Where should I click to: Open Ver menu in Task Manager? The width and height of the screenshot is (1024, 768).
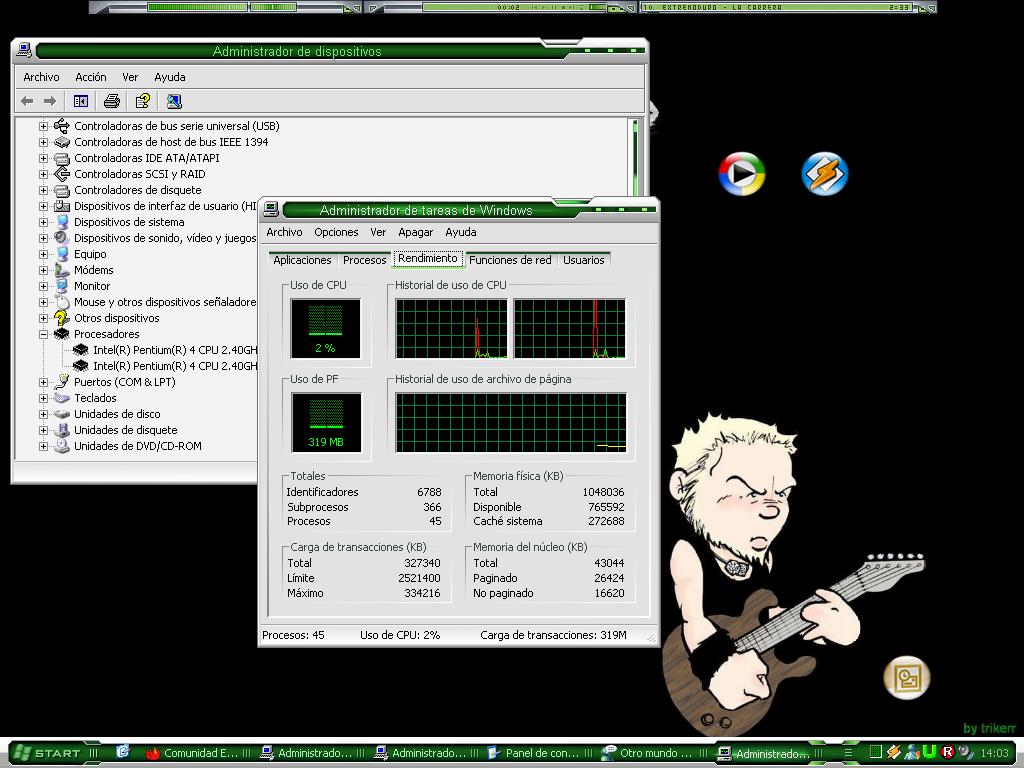point(378,232)
